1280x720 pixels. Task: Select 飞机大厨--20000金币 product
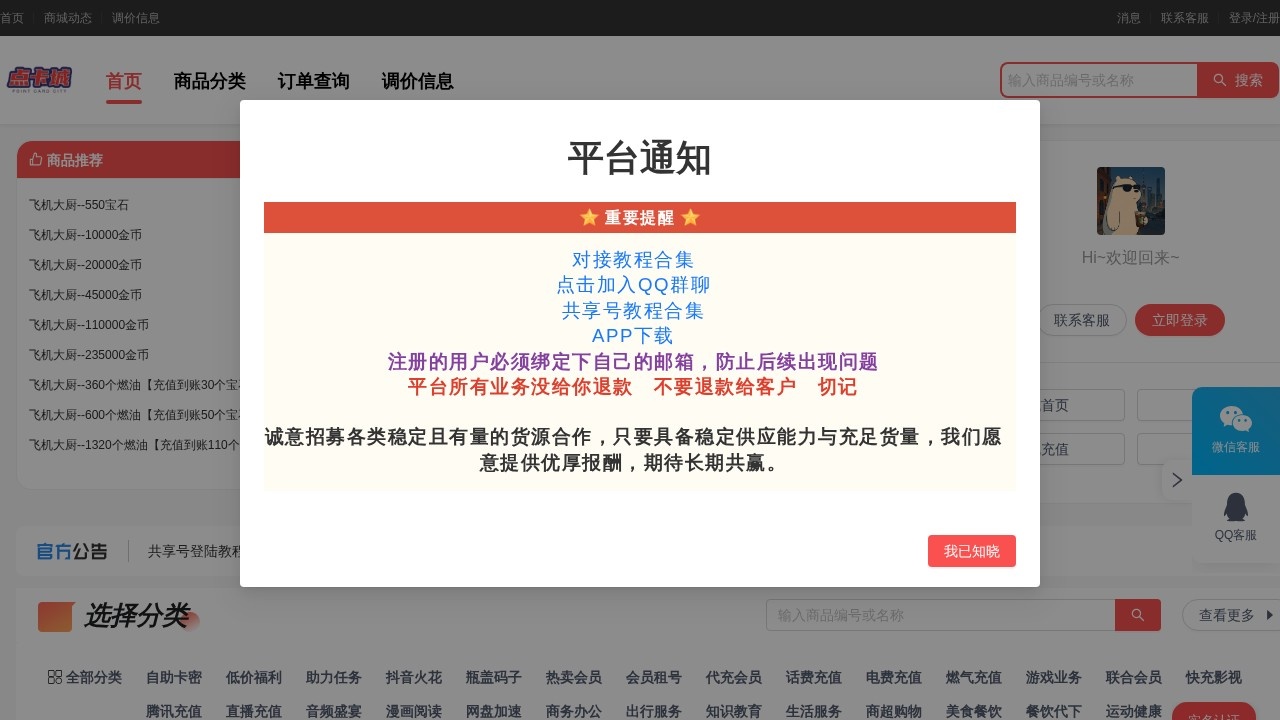(x=85, y=265)
